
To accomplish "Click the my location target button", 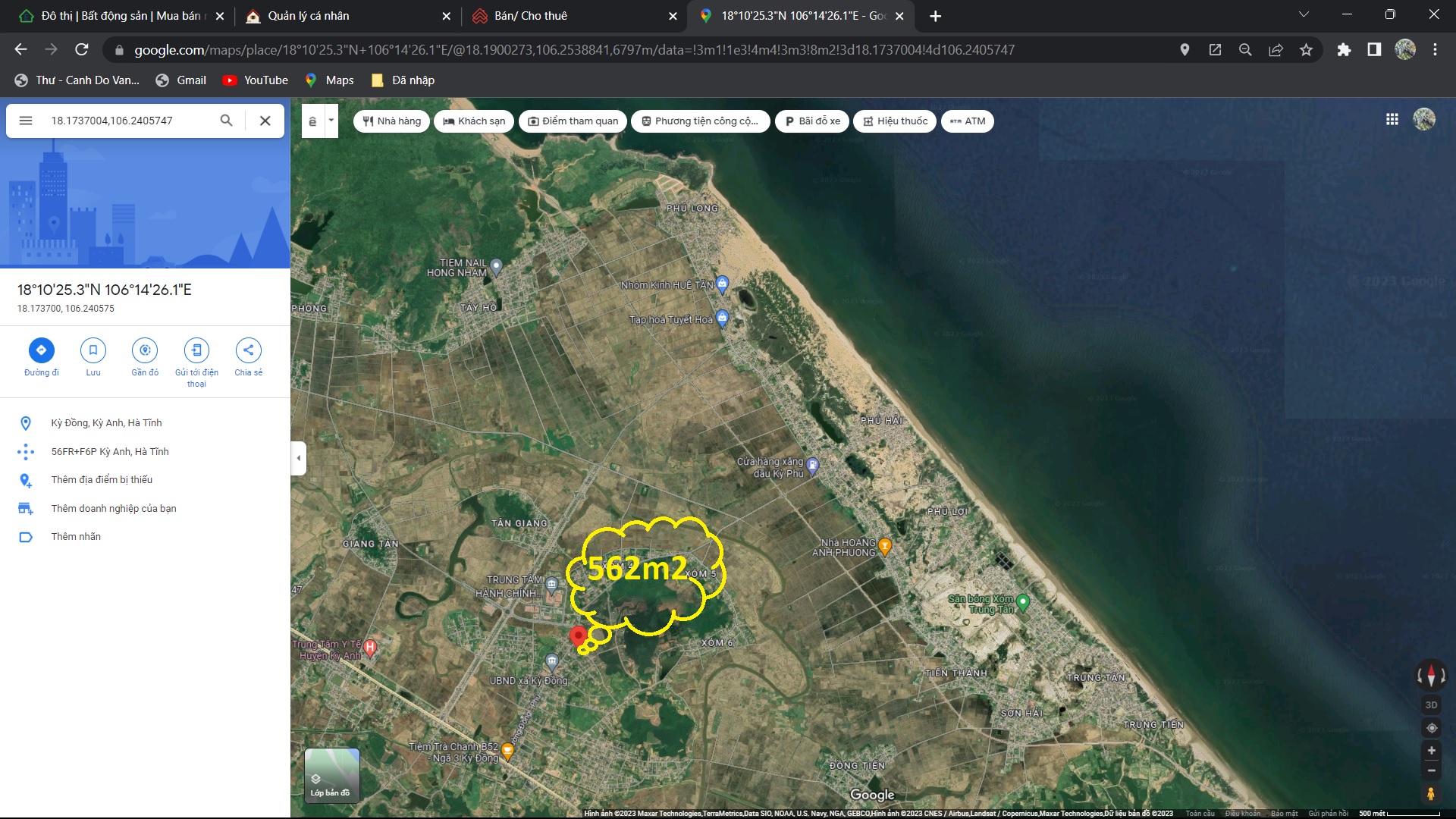I will point(1431,728).
